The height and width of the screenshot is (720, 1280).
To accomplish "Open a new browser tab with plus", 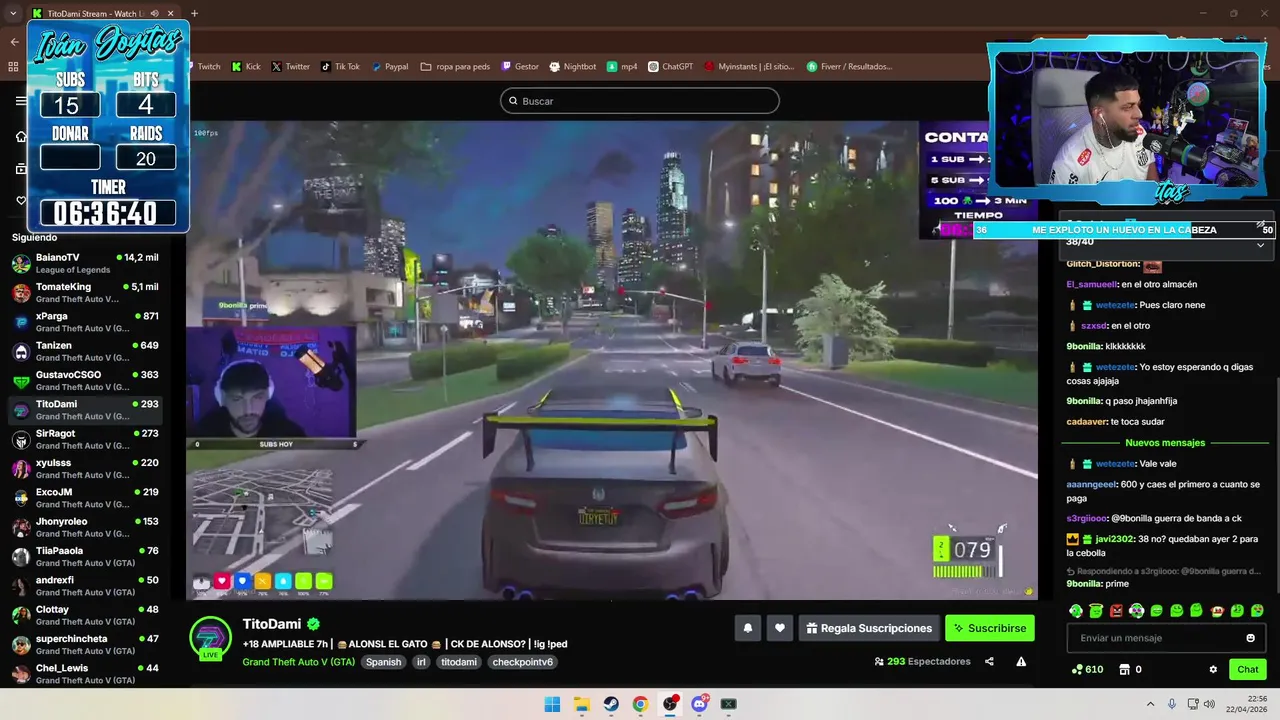I will [194, 13].
